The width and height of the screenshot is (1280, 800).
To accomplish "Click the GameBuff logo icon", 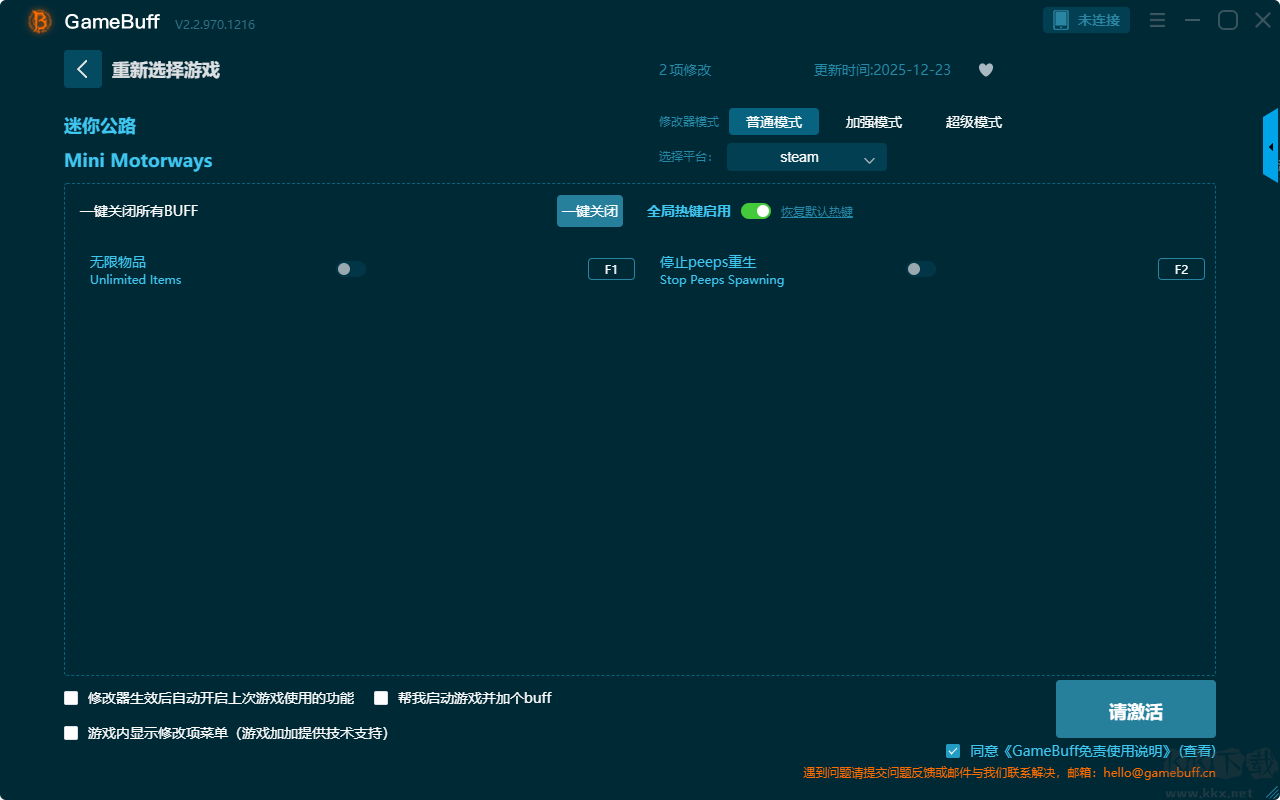I will pos(40,21).
